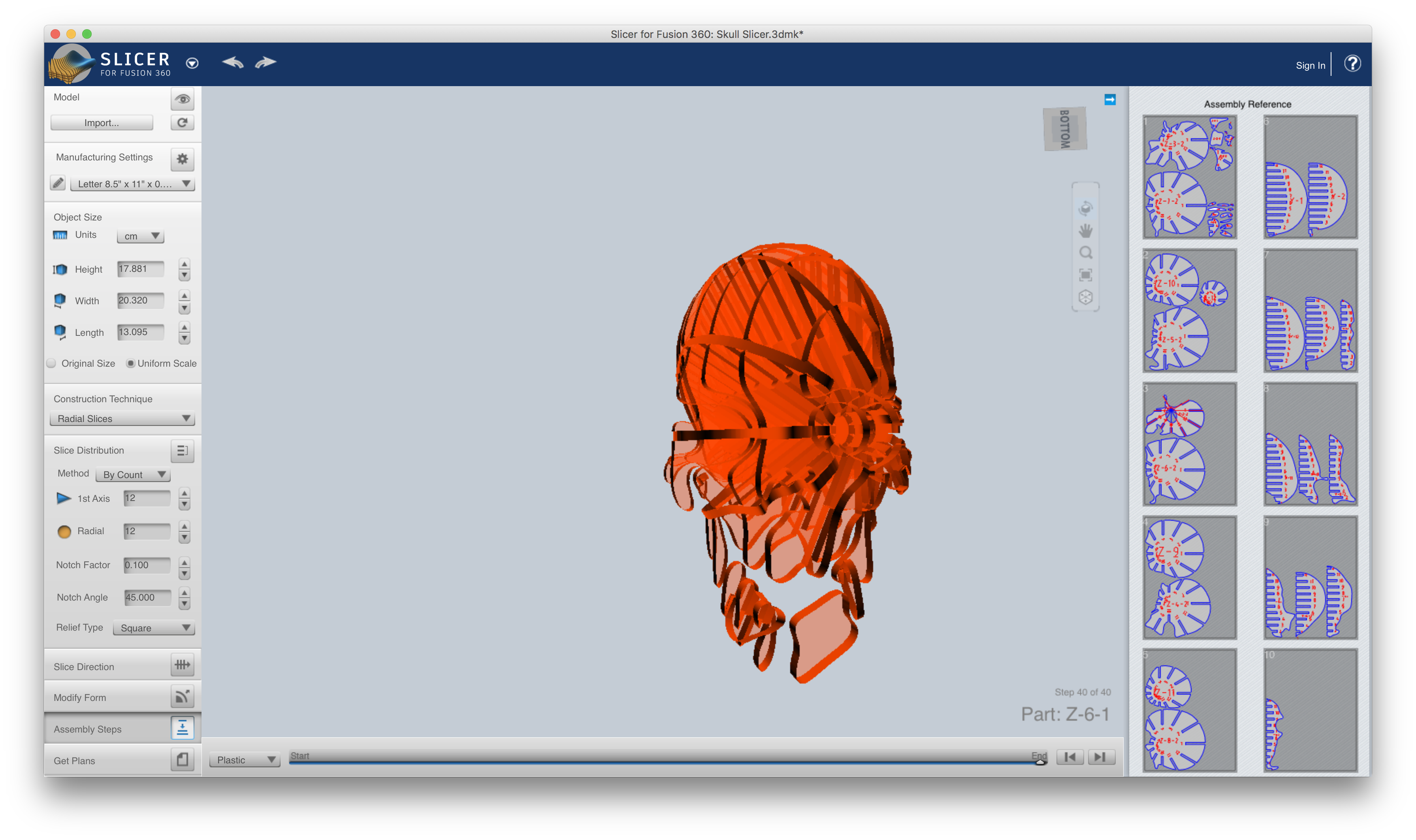Open the Method By Count dropdown
The image size is (1416, 840).
132,475
